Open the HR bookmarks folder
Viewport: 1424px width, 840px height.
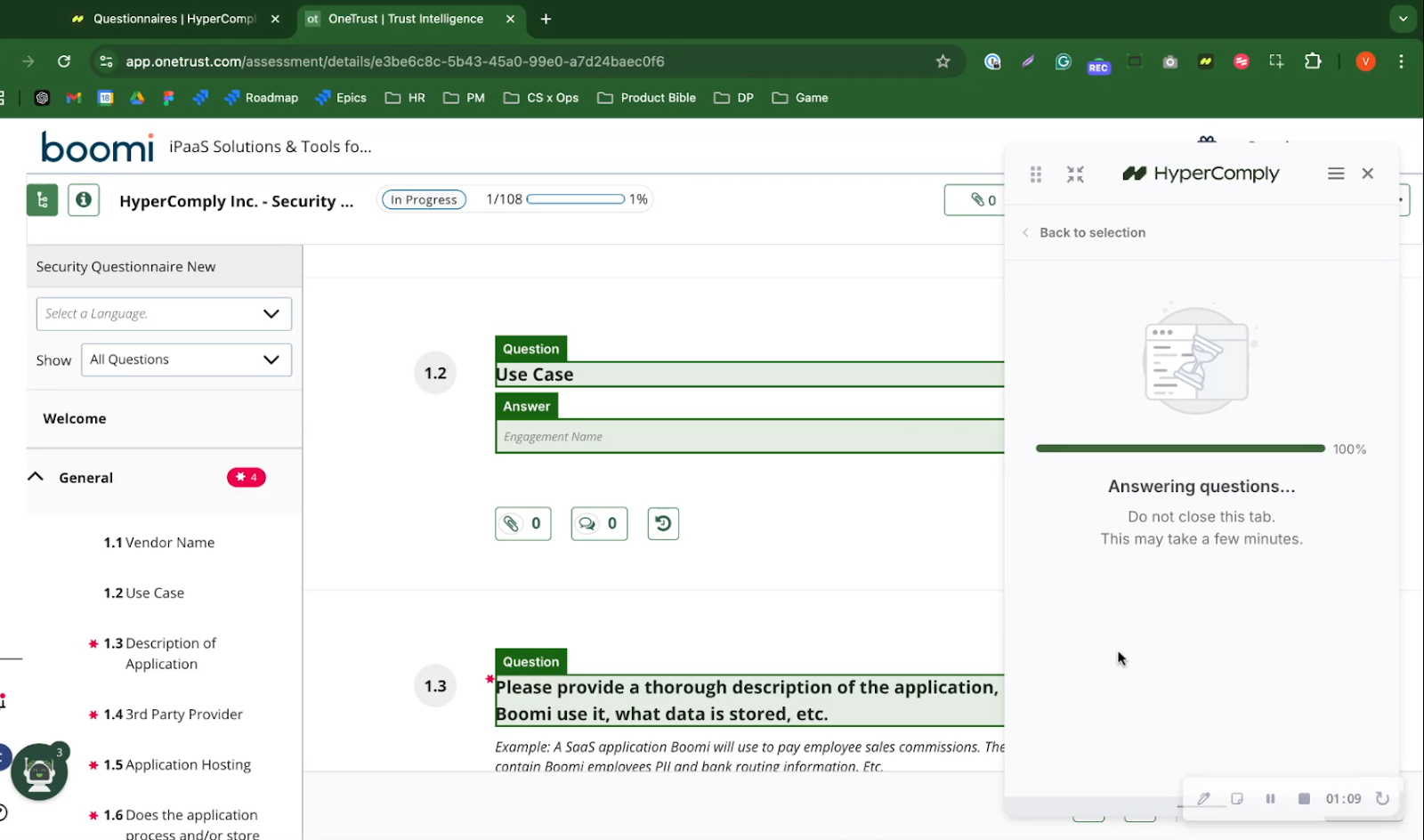405,98
